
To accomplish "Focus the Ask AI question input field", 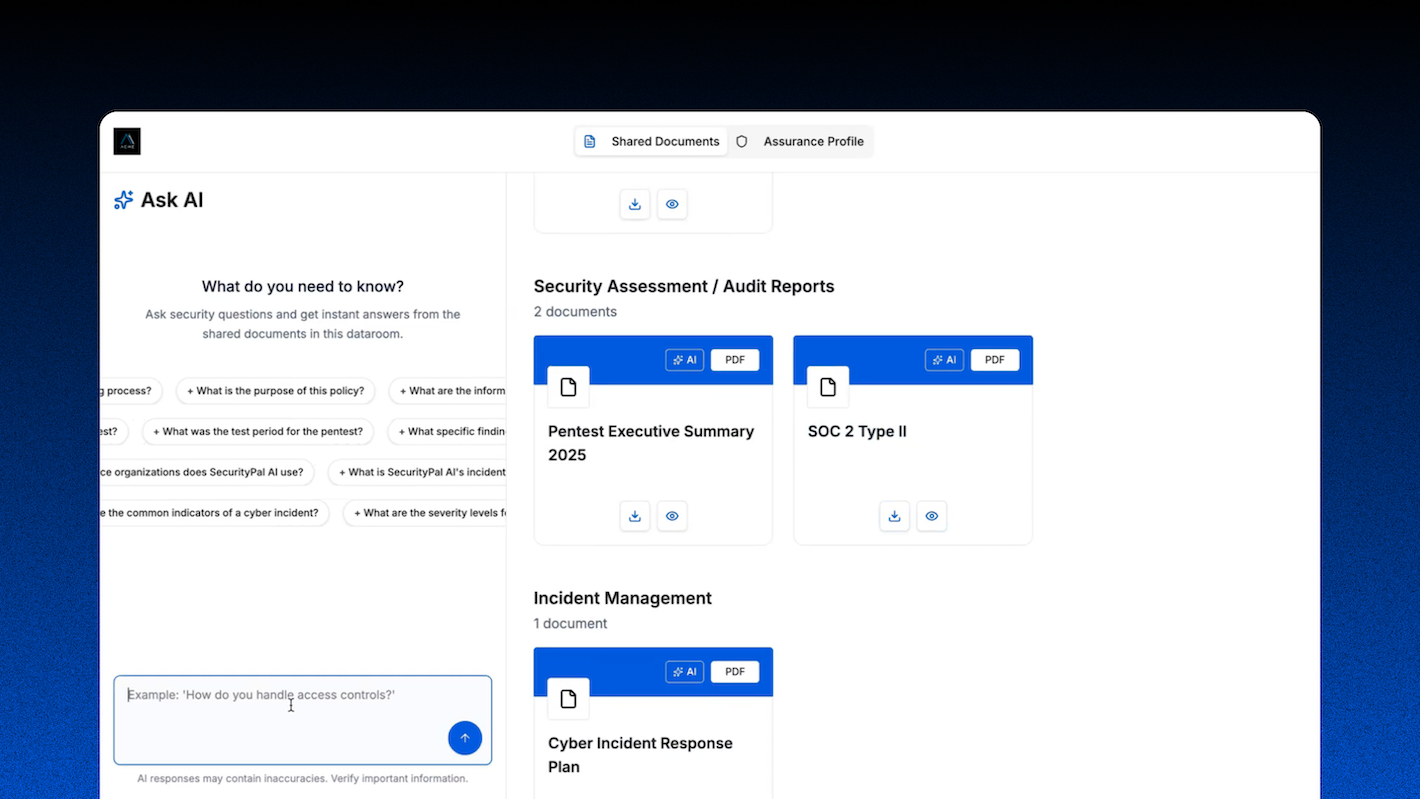I will [303, 720].
